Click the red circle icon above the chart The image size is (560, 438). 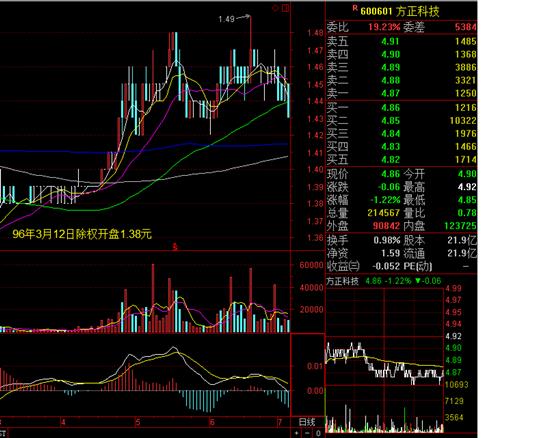click(275, 8)
